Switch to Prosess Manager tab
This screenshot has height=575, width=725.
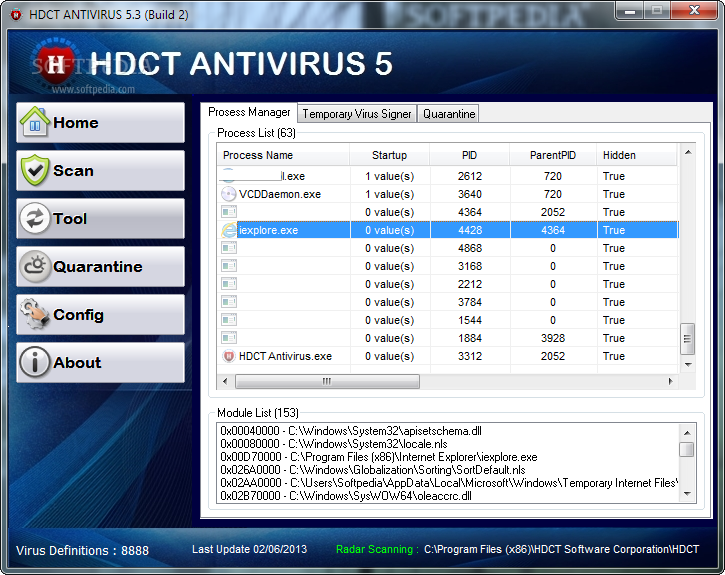[249, 112]
